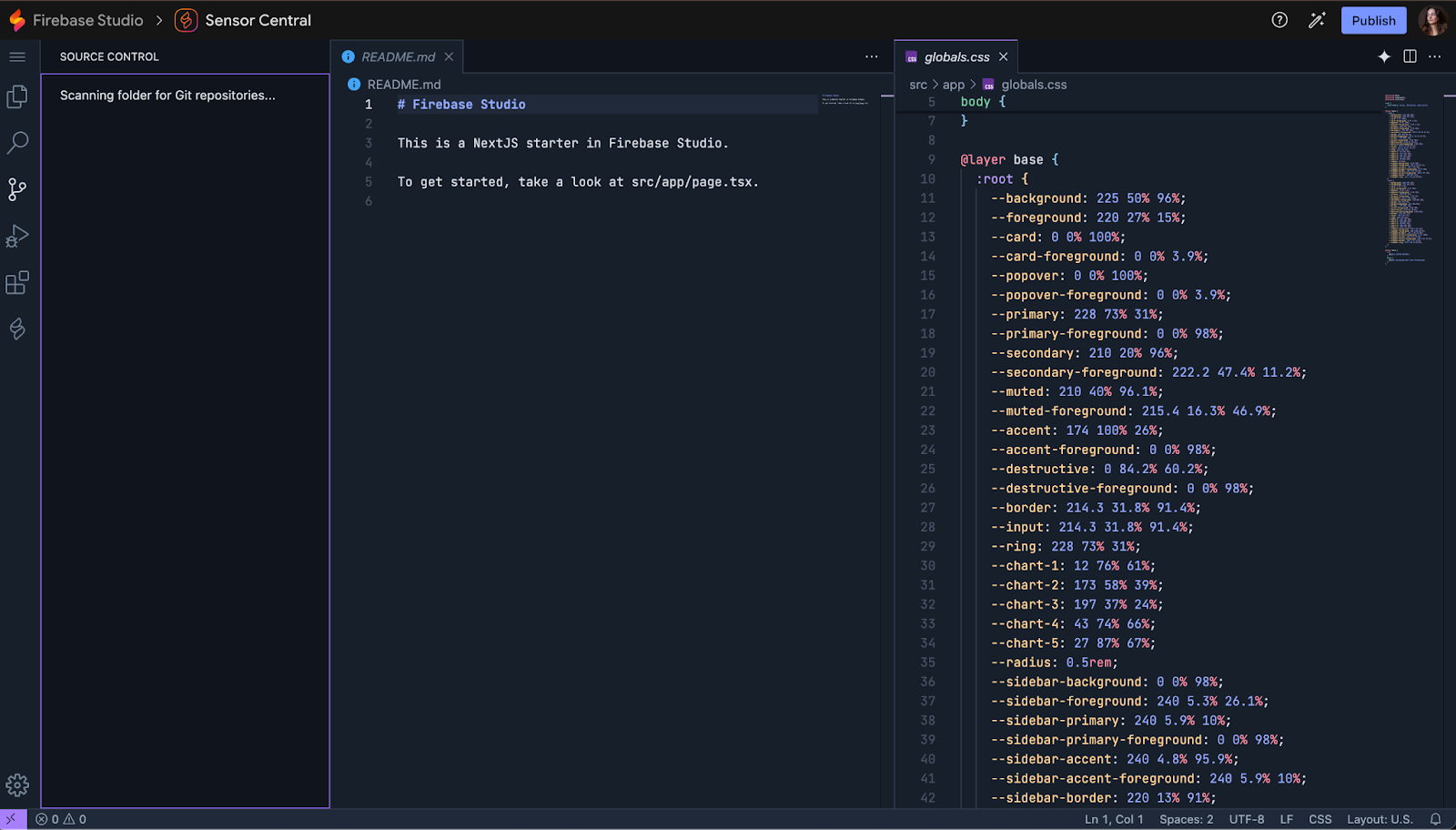Click the help question mark icon
Viewport: 1456px width, 830px height.
coord(1279,20)
